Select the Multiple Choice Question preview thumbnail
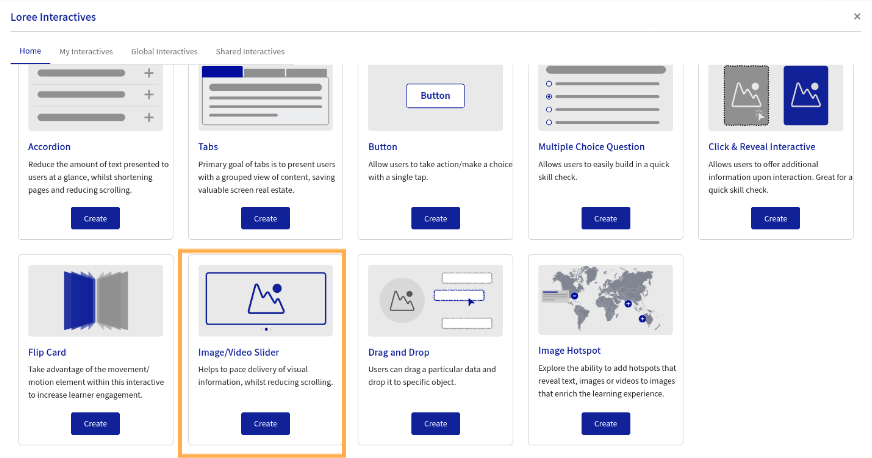The image size is (872, 458). 606,98
